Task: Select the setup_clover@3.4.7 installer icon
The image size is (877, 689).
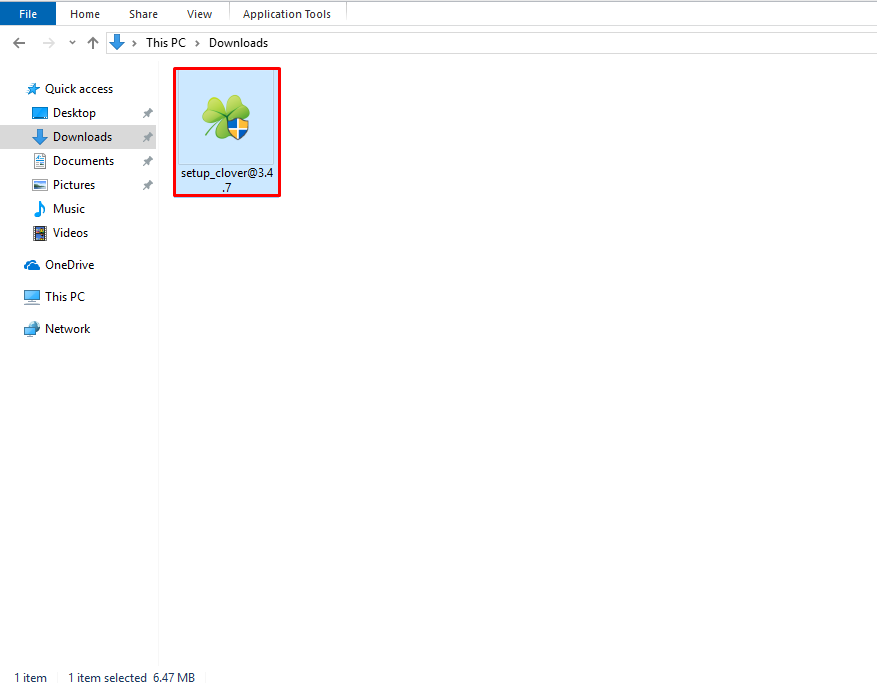Action: [227, 117]
